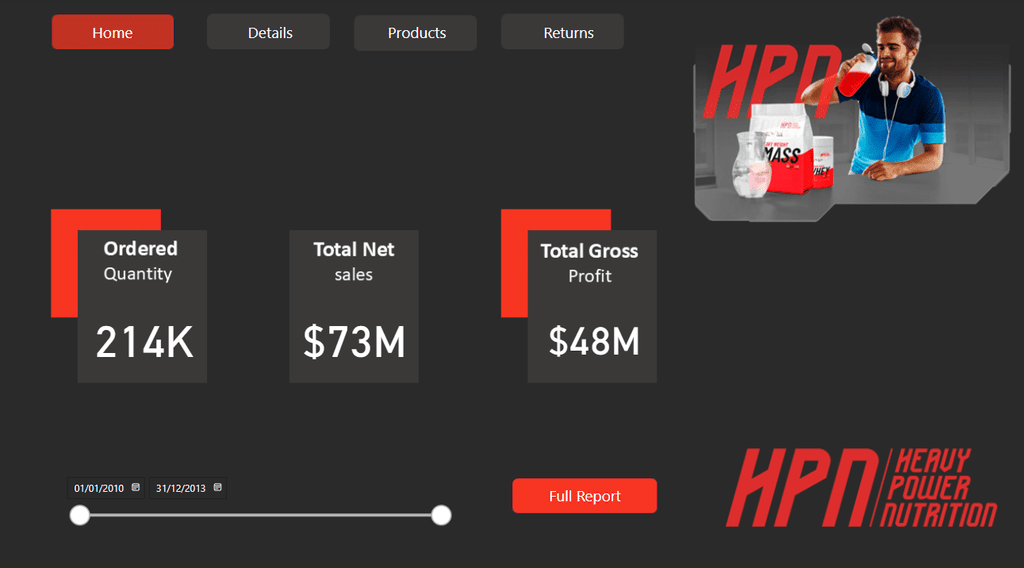The width and height of the screenshot is (1024, 568).
Task: Click the HPN product banner image
Action: coord(852,119)
